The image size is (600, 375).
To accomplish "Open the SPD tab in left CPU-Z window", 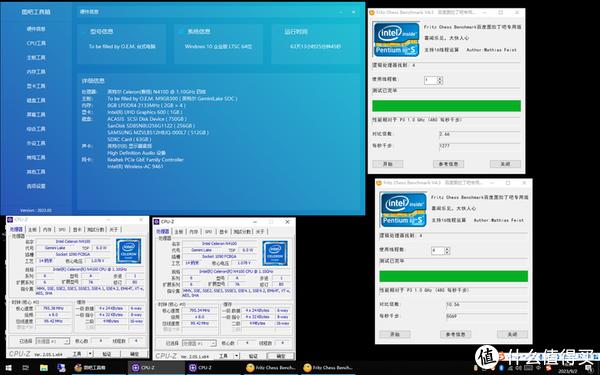I will pos(62,230).
